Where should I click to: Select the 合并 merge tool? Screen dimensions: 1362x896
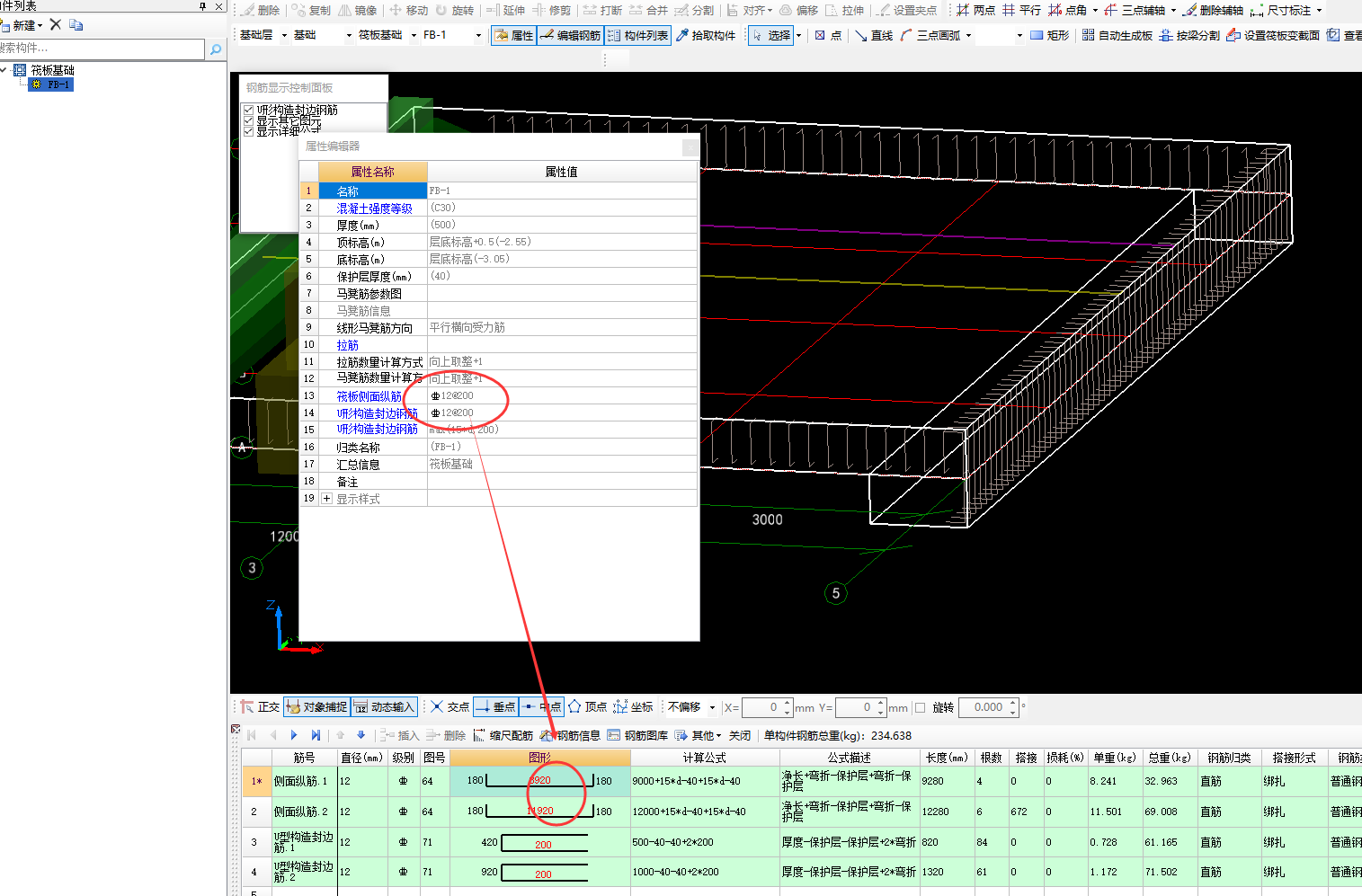click(649, 10)
